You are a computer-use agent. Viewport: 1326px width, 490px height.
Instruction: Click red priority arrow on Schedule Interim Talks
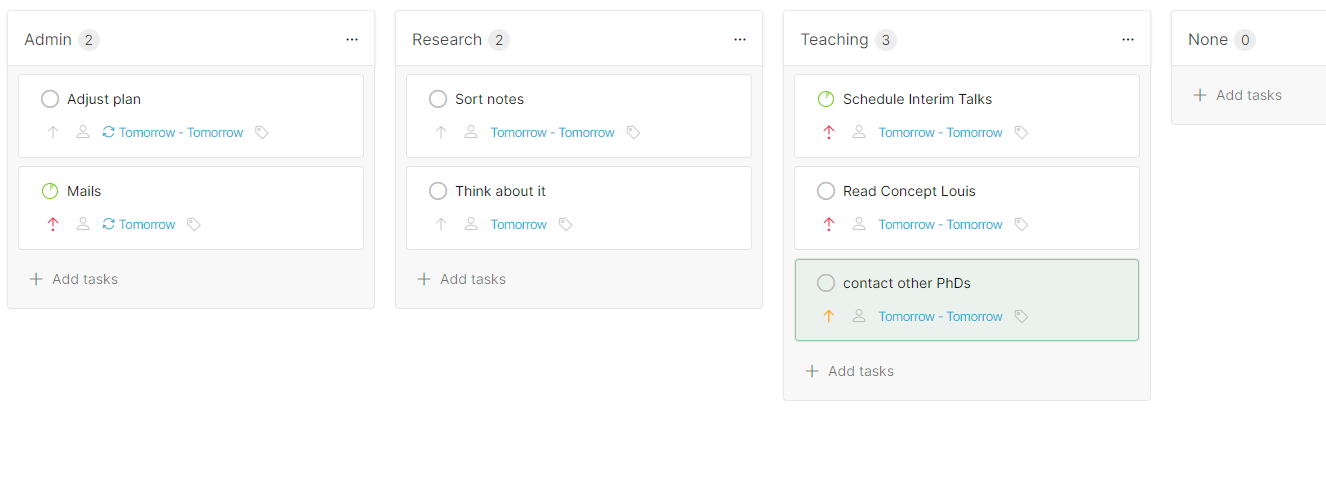[x=828, y=132]
